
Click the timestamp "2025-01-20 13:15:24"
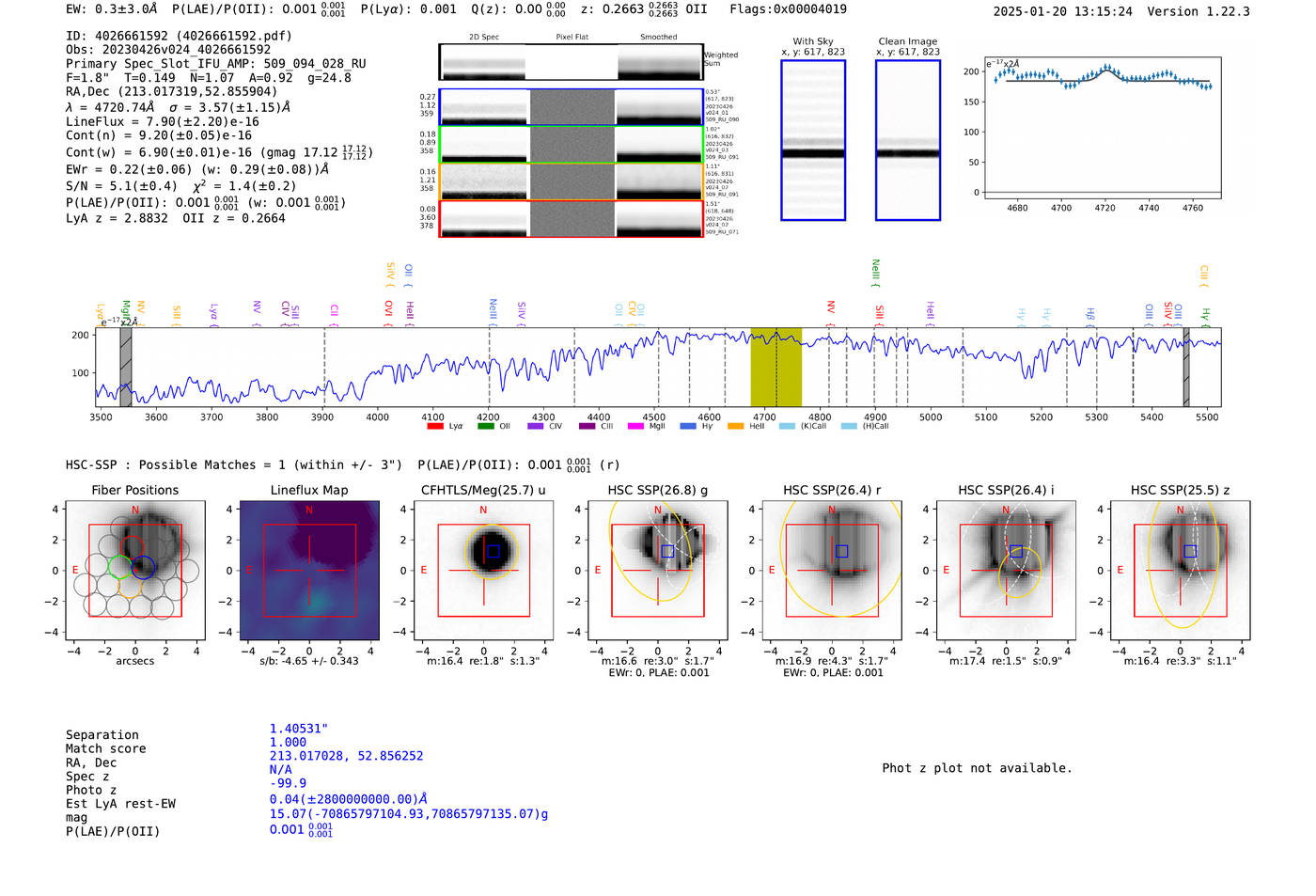(1063, 11)
